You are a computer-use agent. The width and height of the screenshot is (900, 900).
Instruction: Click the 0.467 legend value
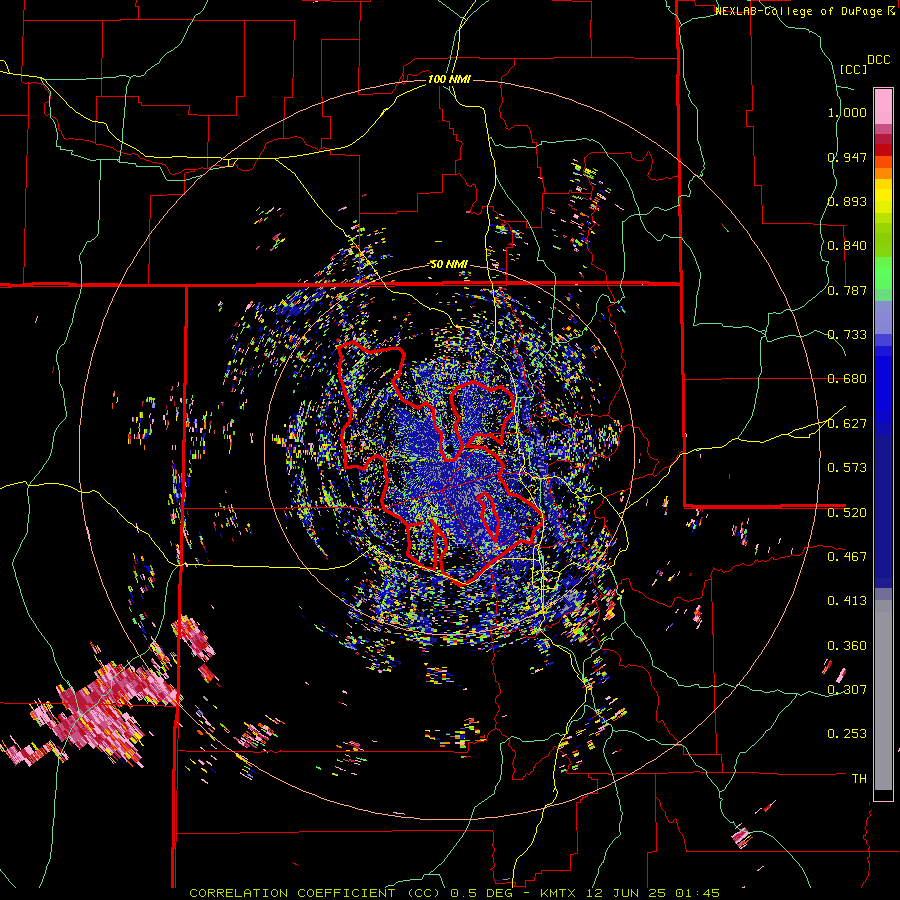tap(847, 557)
